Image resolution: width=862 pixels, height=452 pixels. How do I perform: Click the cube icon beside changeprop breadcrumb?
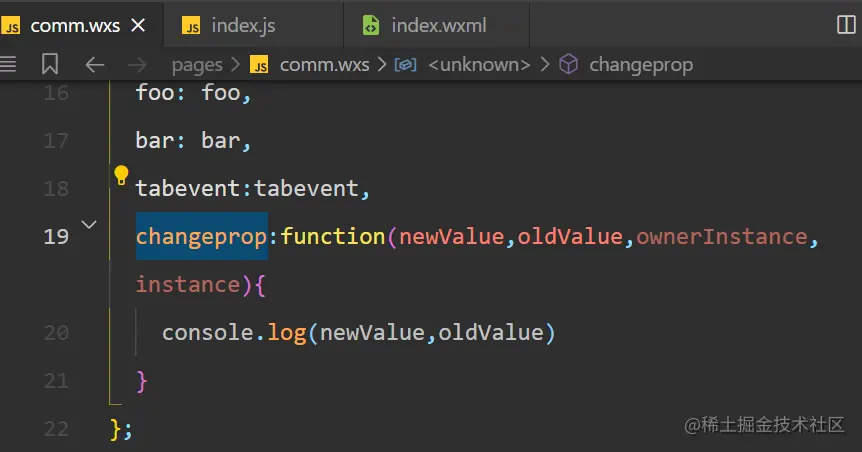tap(568, 65)
